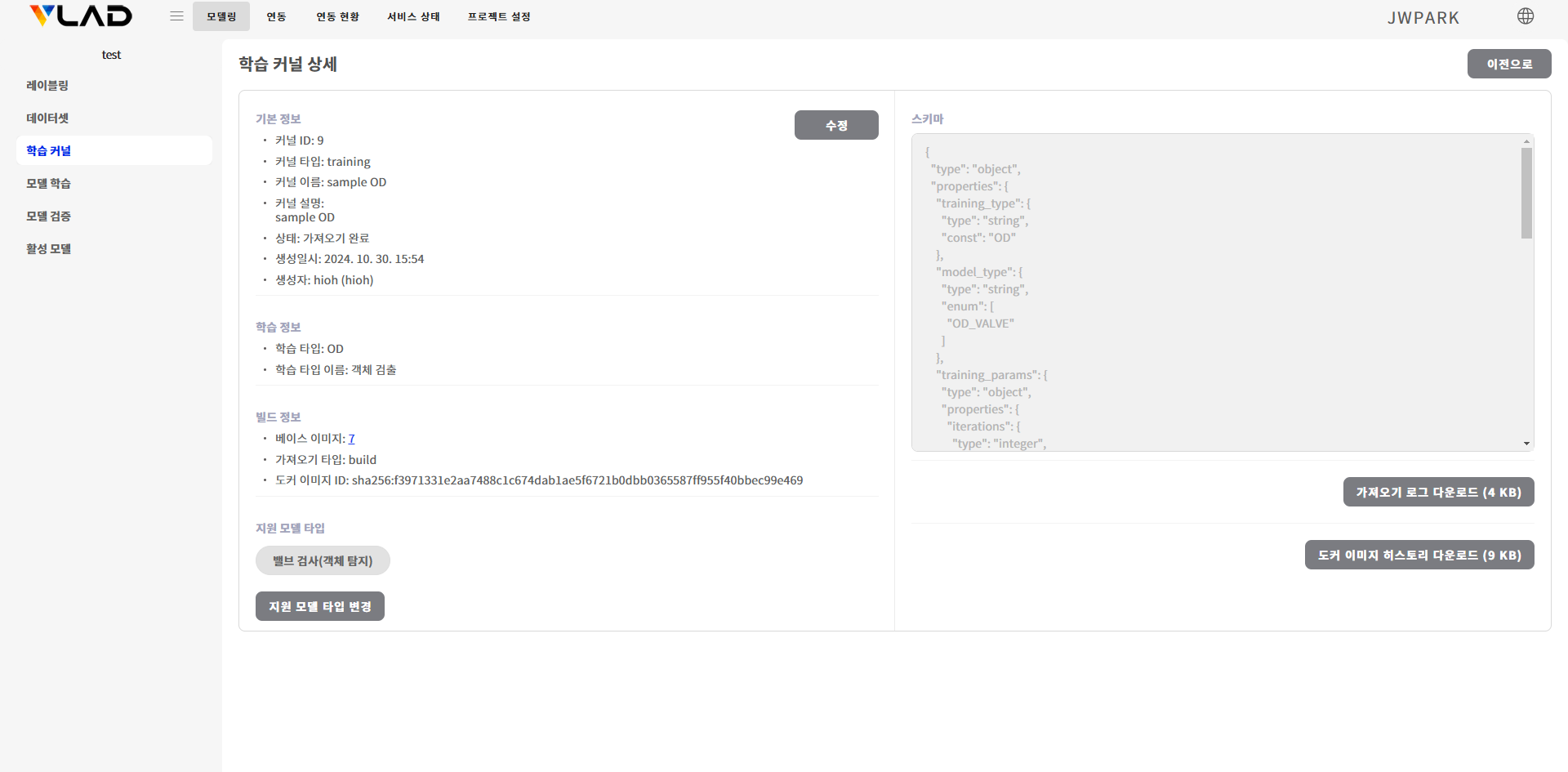
Task: Go to 서비스 상태 tab
Action: (413, 16)
